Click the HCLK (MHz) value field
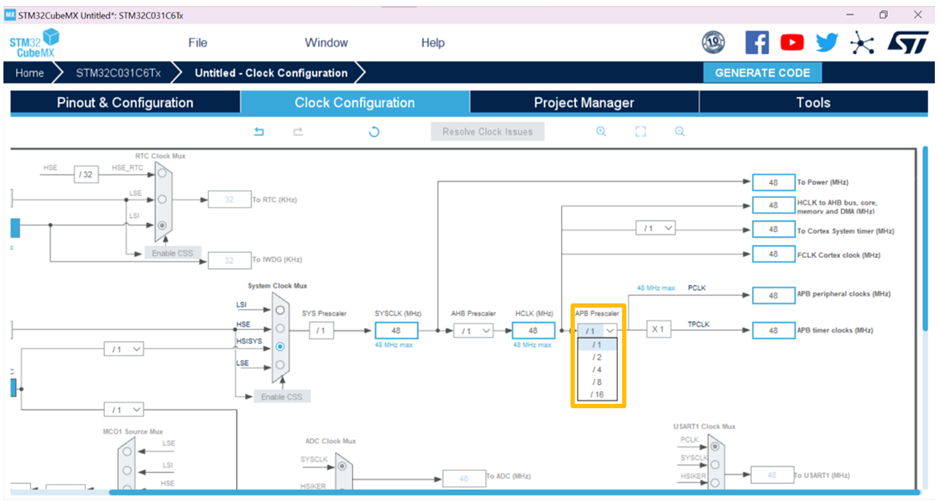940x501 pixels. [533, 331]
